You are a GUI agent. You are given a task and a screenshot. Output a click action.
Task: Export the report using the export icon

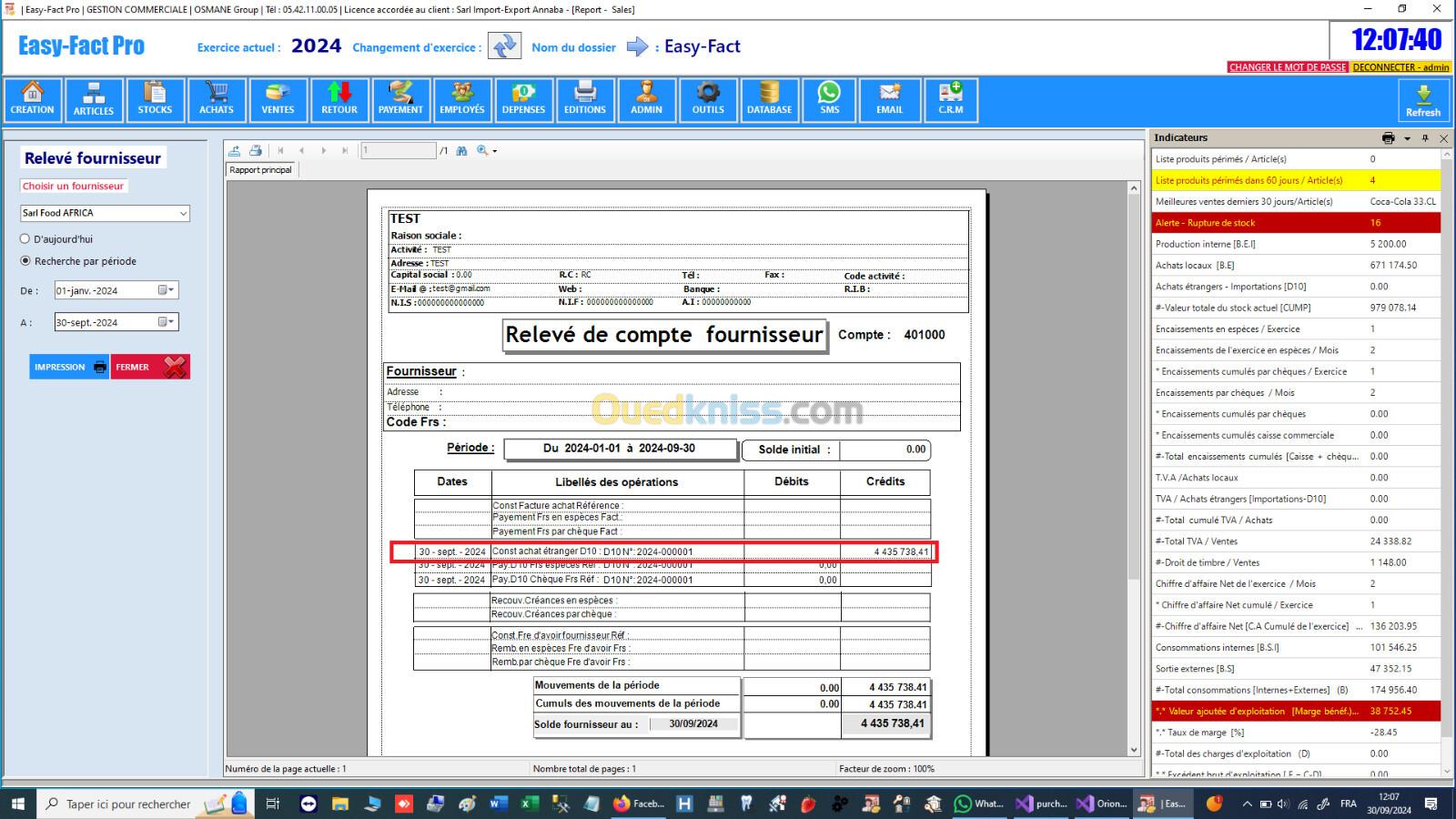click(235, 151)
